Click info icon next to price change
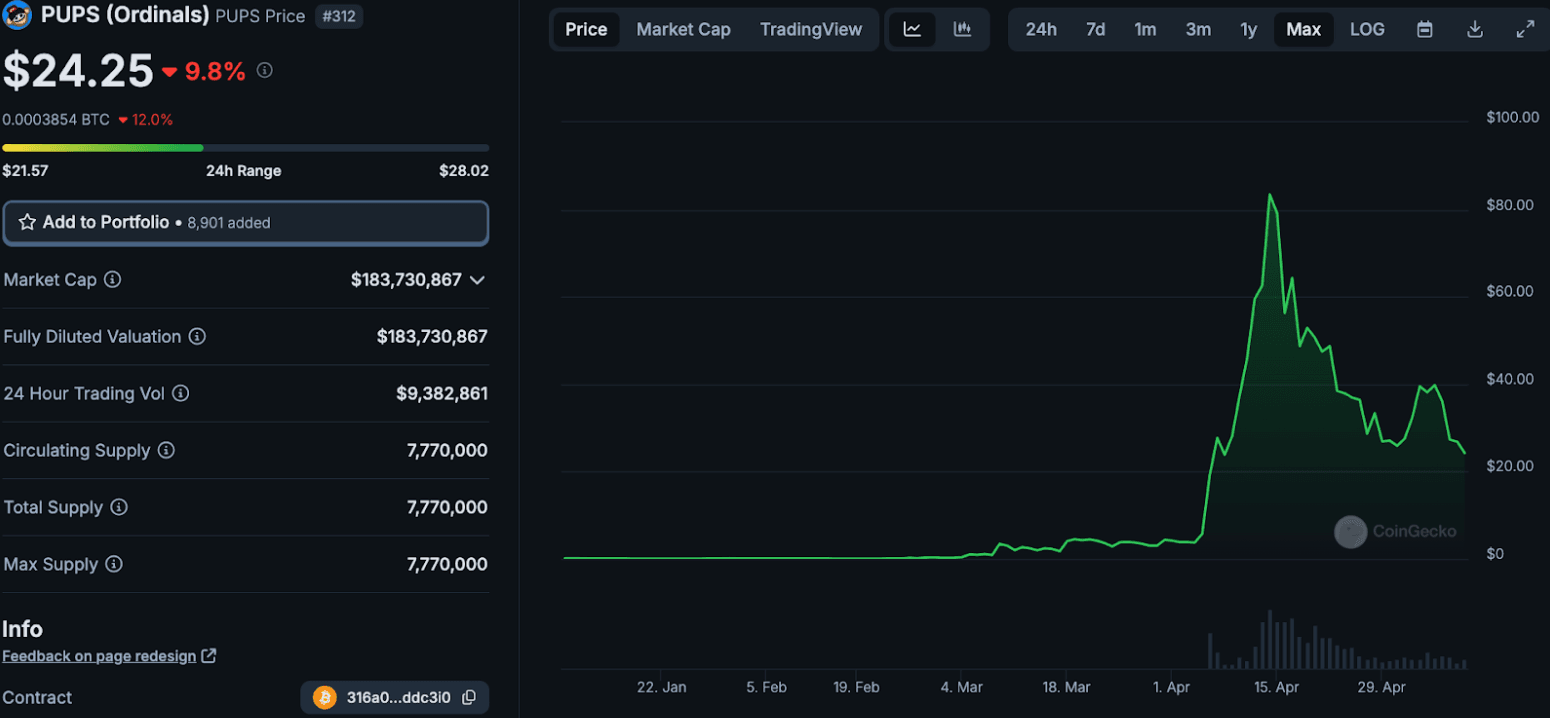The width and height of the screenshot is (1550, 718). [x=265, y=71]
